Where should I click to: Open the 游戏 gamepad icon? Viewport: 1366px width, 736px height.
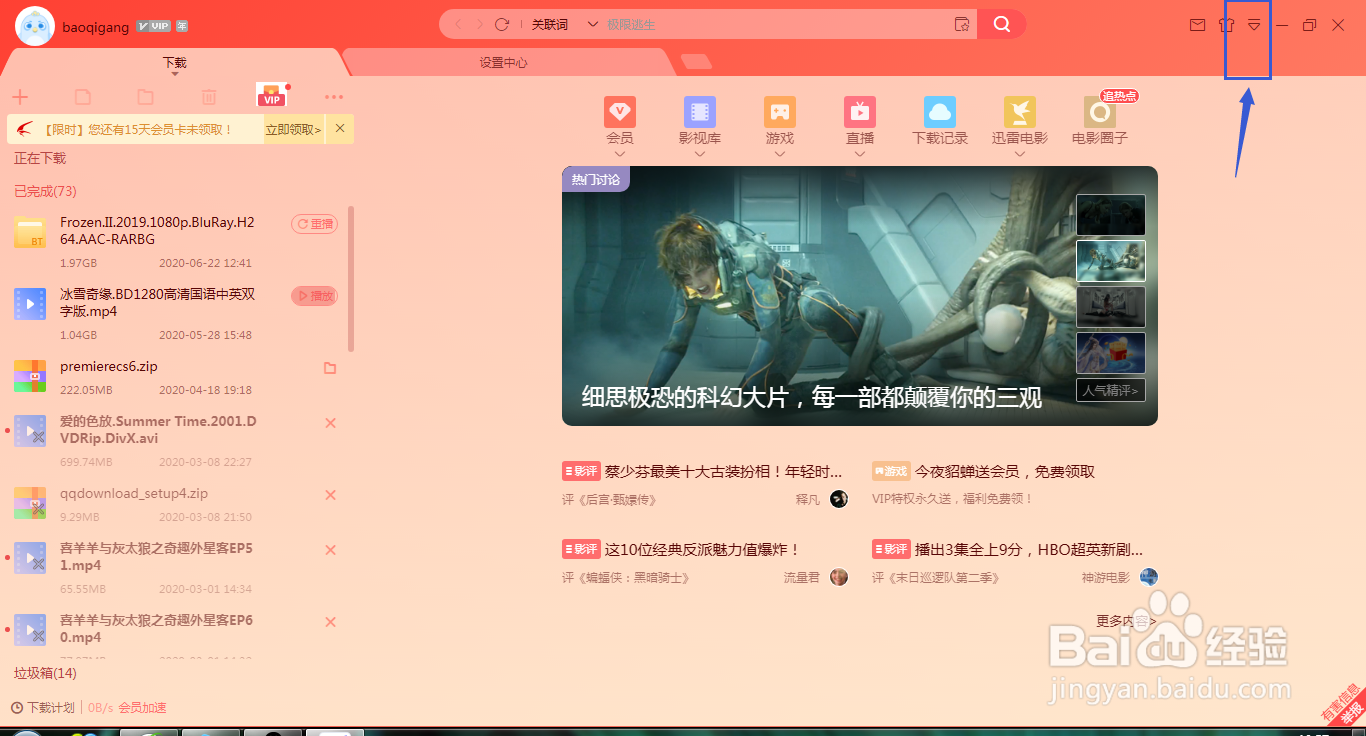780,111
